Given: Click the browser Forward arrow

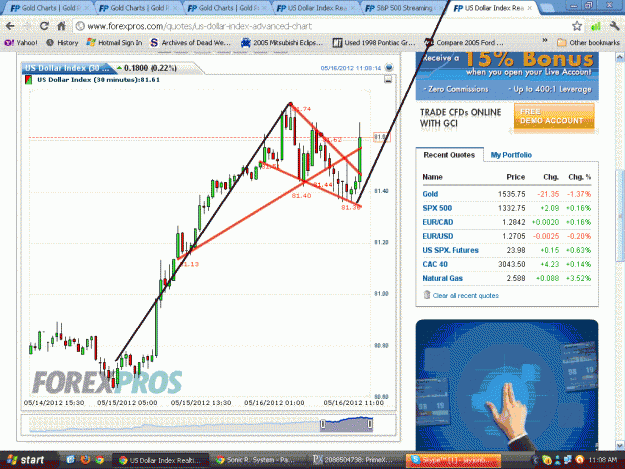Looking at the screenshot, I should 27,26.
